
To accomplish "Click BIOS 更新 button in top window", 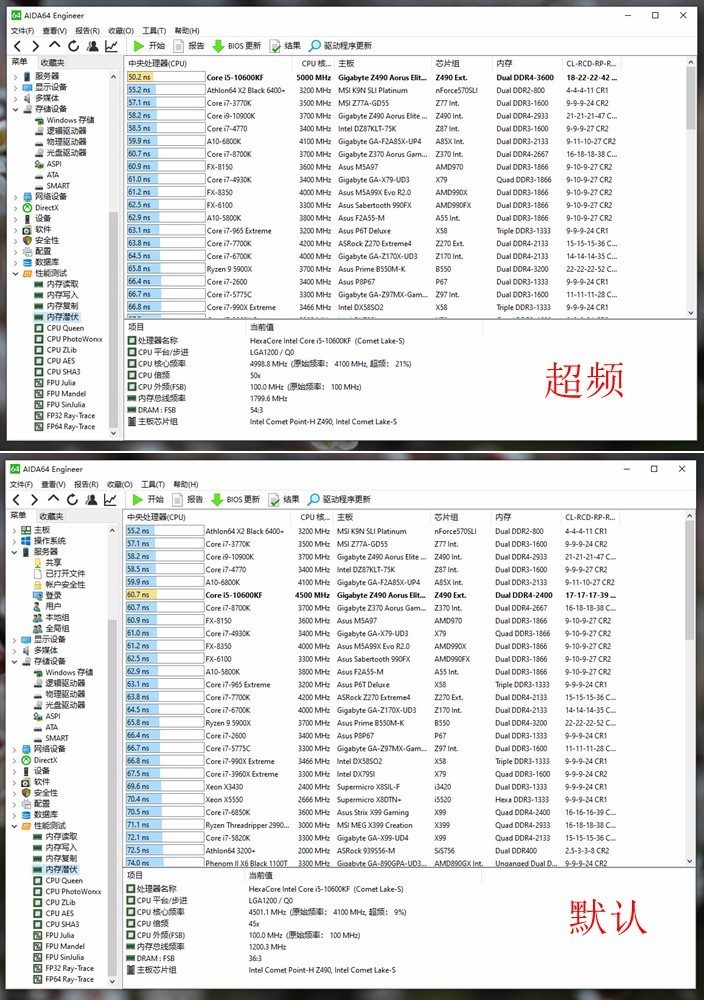I will [x=237, y=45].
